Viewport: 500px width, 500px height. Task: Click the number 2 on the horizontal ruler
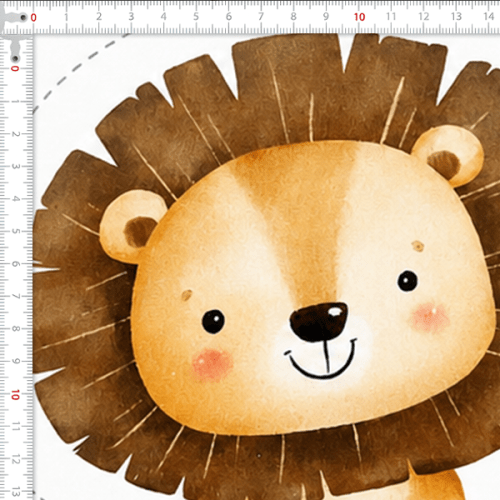click(99, 16)
